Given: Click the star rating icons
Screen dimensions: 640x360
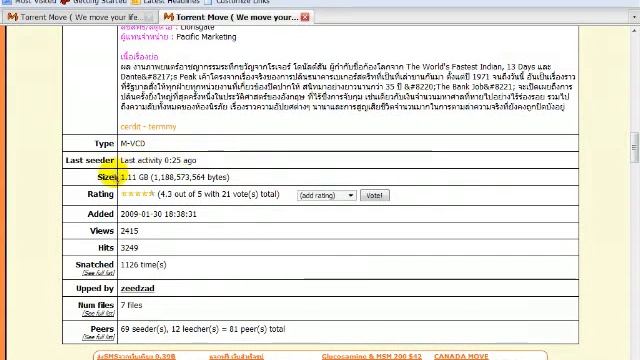Looking at the screenshot, I should click(x=138, y=194).
